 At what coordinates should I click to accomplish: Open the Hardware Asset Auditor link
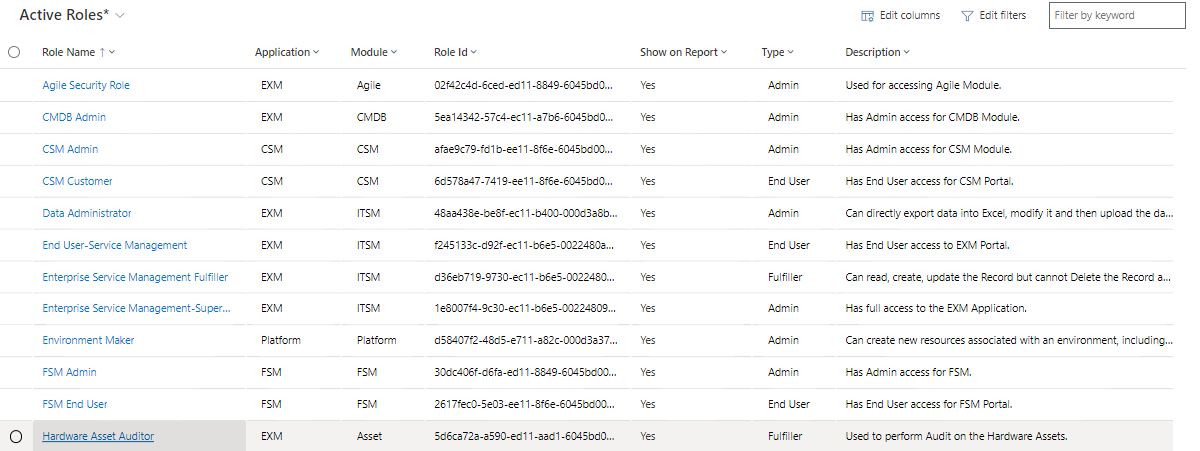click(98, 436)
